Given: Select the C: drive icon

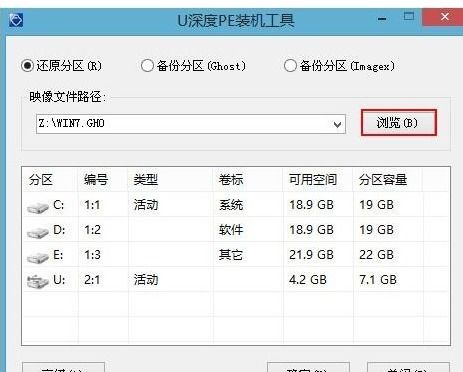Looking at the screenshot, I should pos(38,207).
